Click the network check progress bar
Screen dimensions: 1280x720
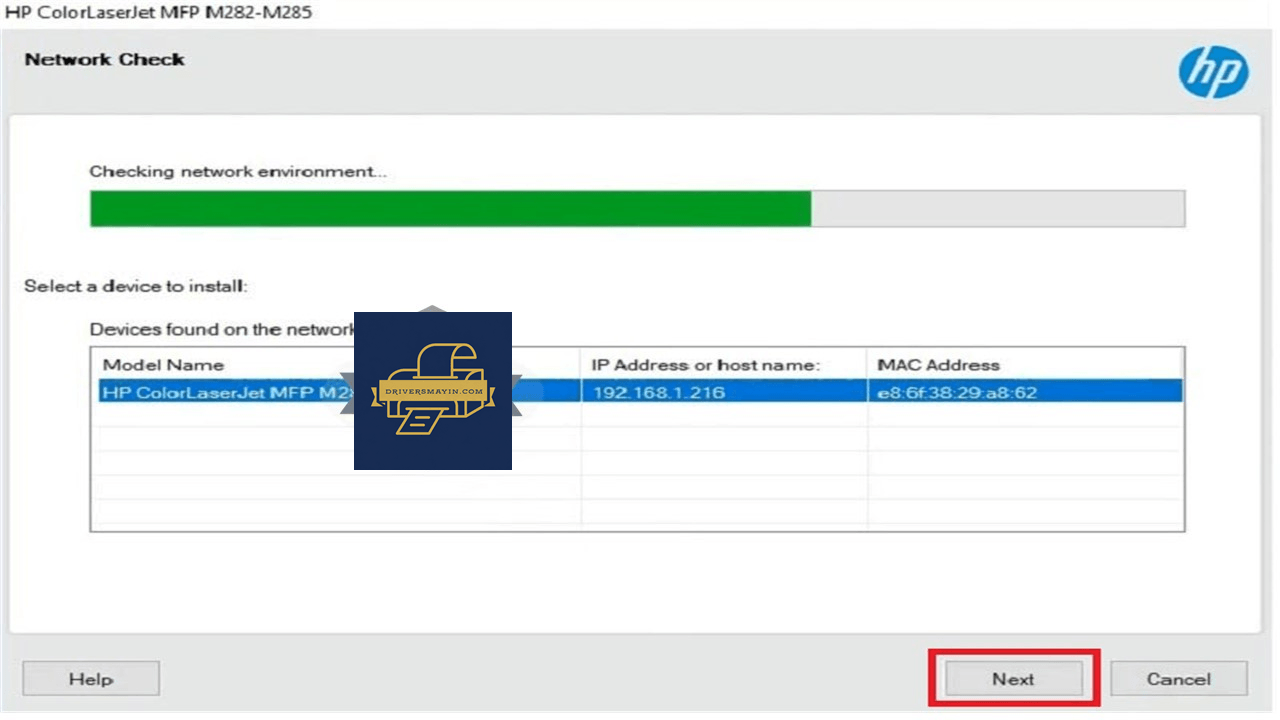(x=637, y=209)
